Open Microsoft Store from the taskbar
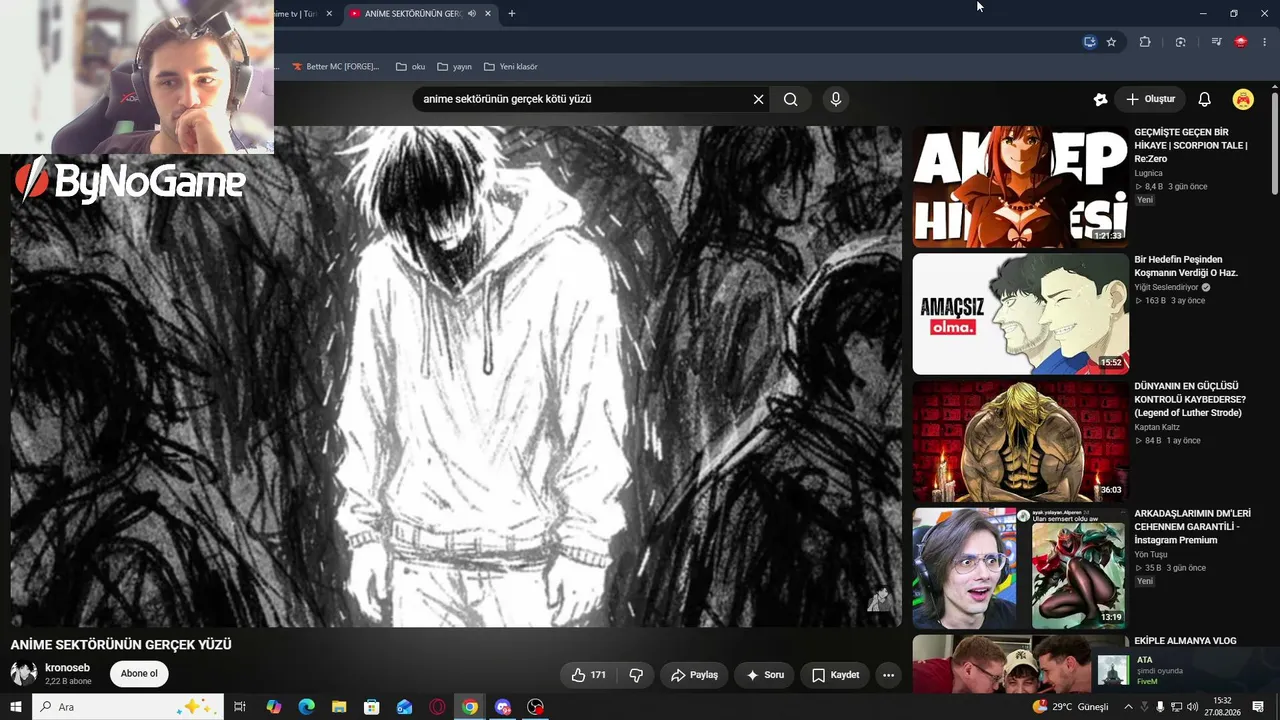 point(372,707)
